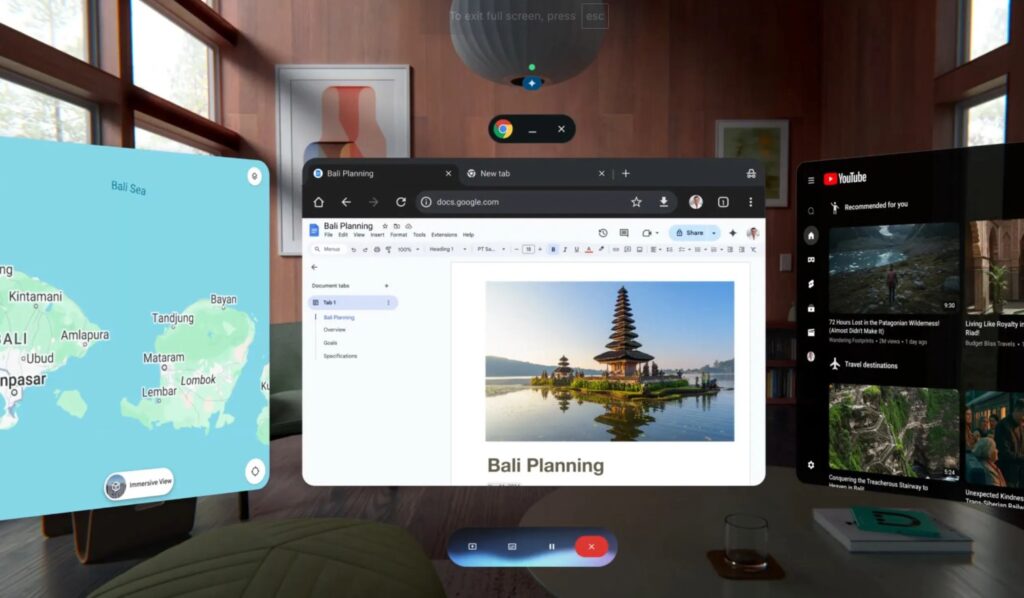Reload the docs.google.com page
This screenshot has height=598, width=1024.
401,202
